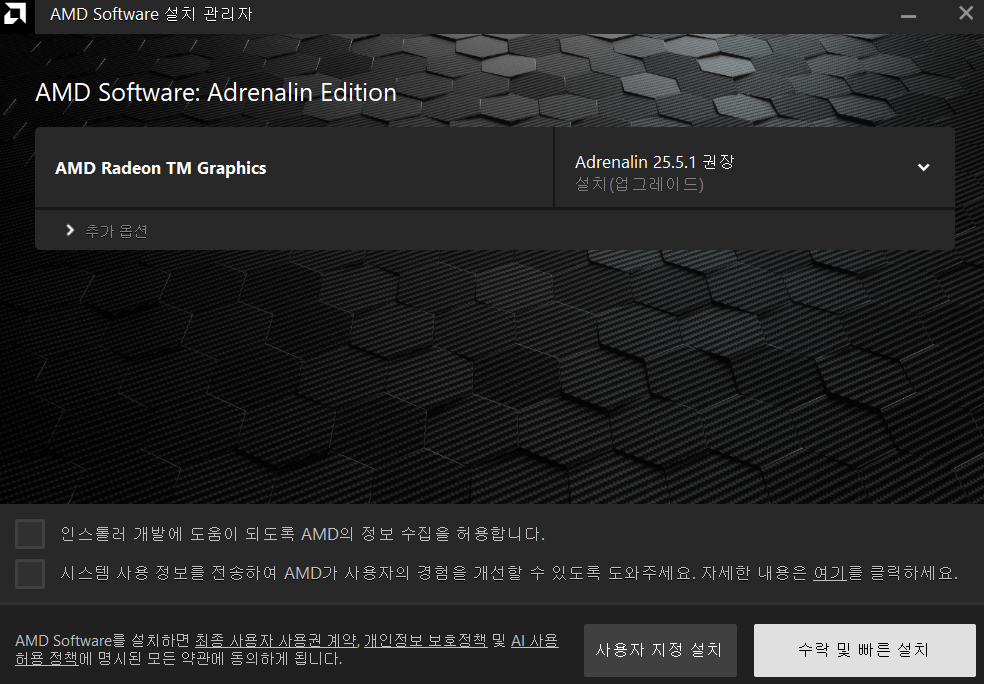Click the dropdown chevron beside Adrenalin 25.5.1 권장
The height and width of the screenshot is (684, 984).
[923, 167]
